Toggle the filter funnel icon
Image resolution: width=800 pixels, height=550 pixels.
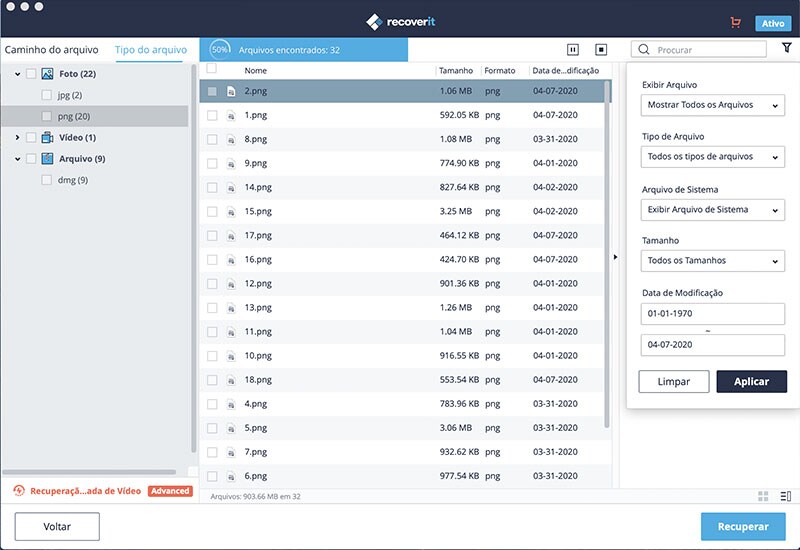(x=787, y=47)
